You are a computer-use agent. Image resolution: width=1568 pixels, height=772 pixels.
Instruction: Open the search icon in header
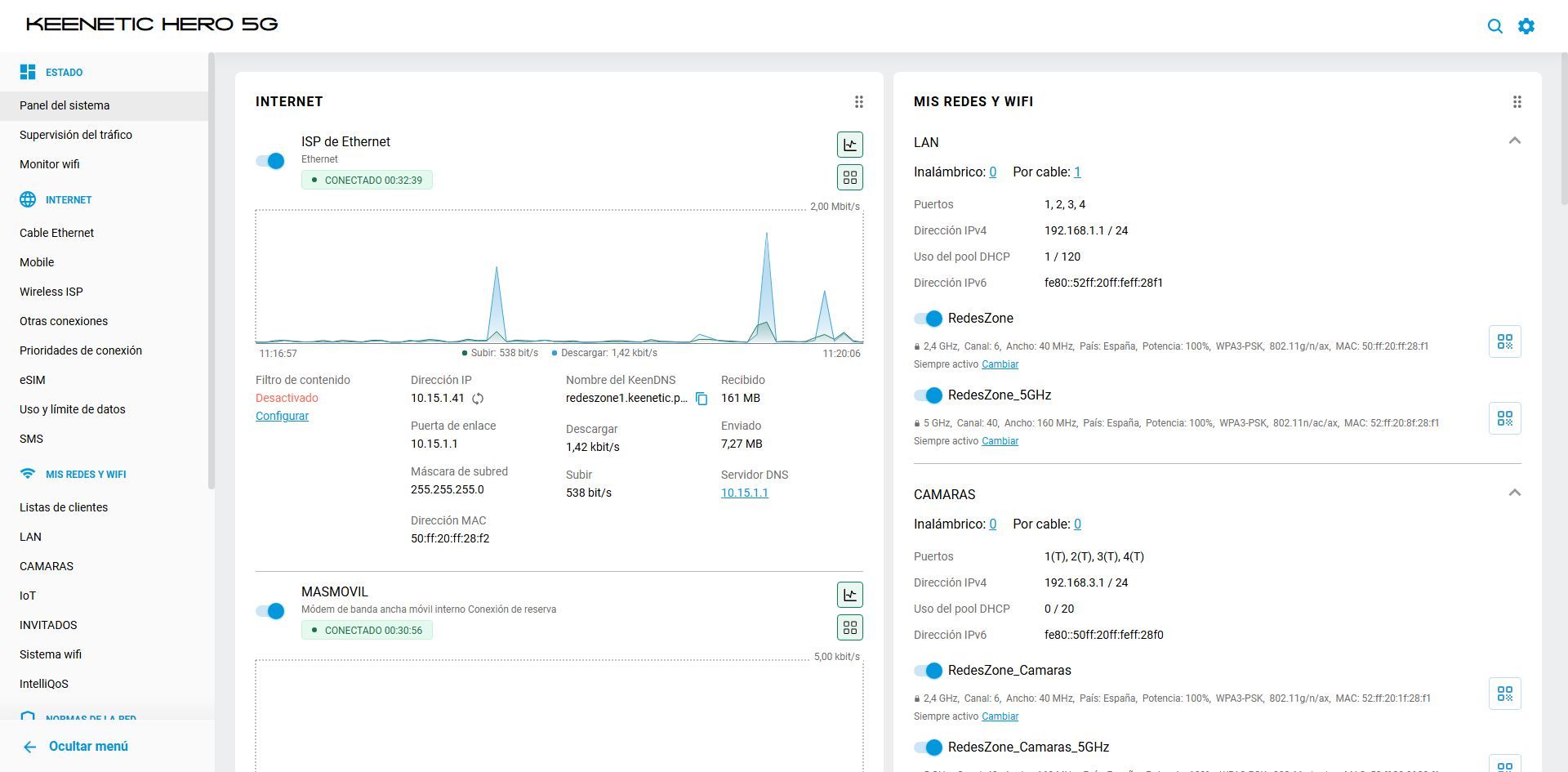coord(1494,26)
